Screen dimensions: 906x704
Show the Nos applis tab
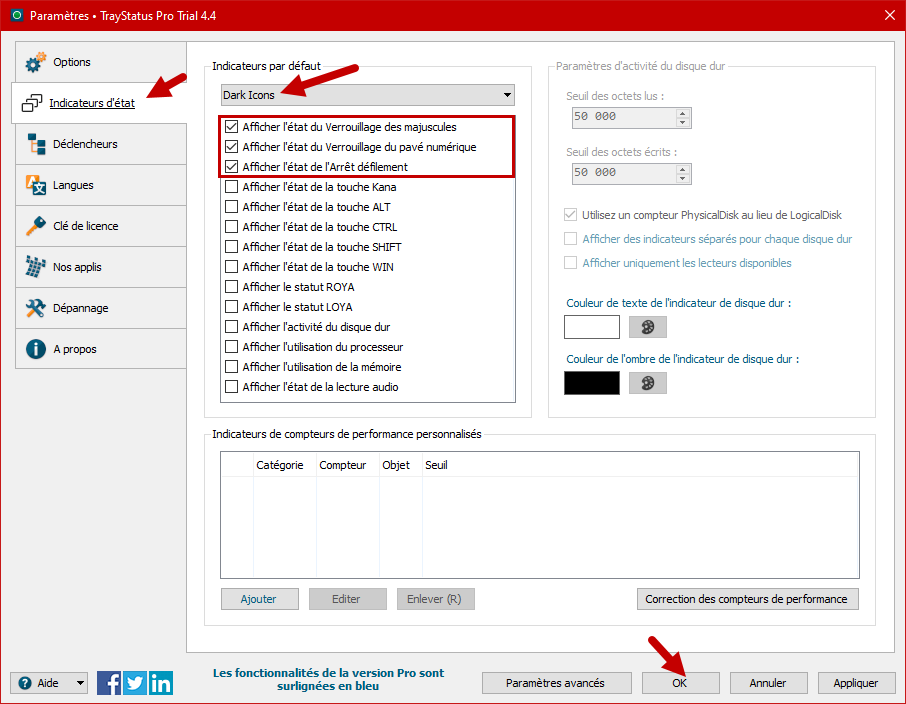pos(101,267)
